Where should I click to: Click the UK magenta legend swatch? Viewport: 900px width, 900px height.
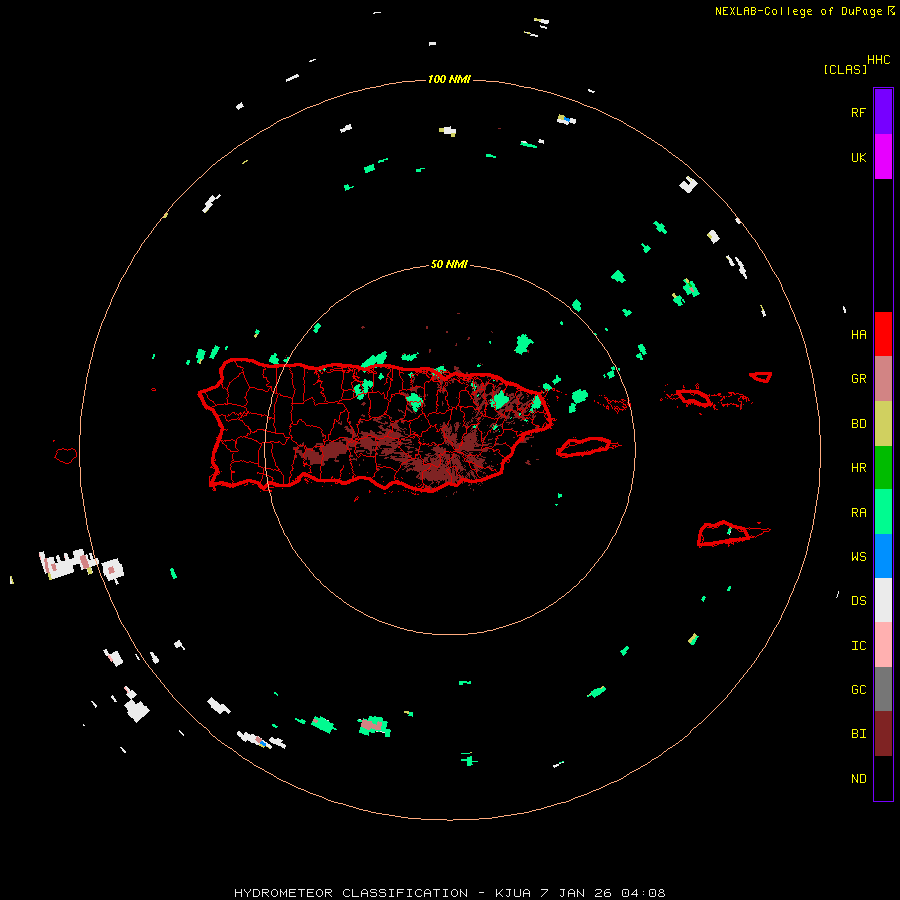point(883,157)
